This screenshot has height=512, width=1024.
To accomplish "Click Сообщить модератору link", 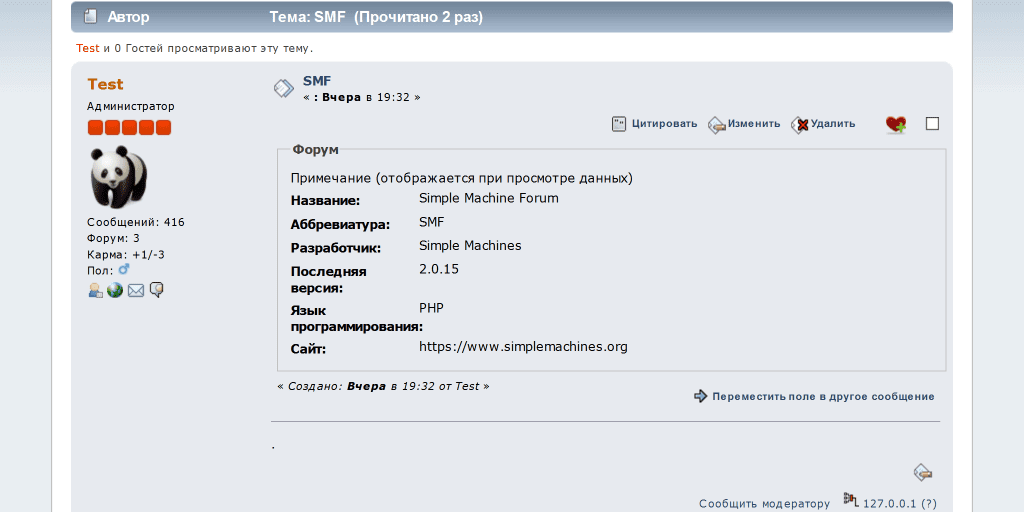I will [x=764, y=504].
